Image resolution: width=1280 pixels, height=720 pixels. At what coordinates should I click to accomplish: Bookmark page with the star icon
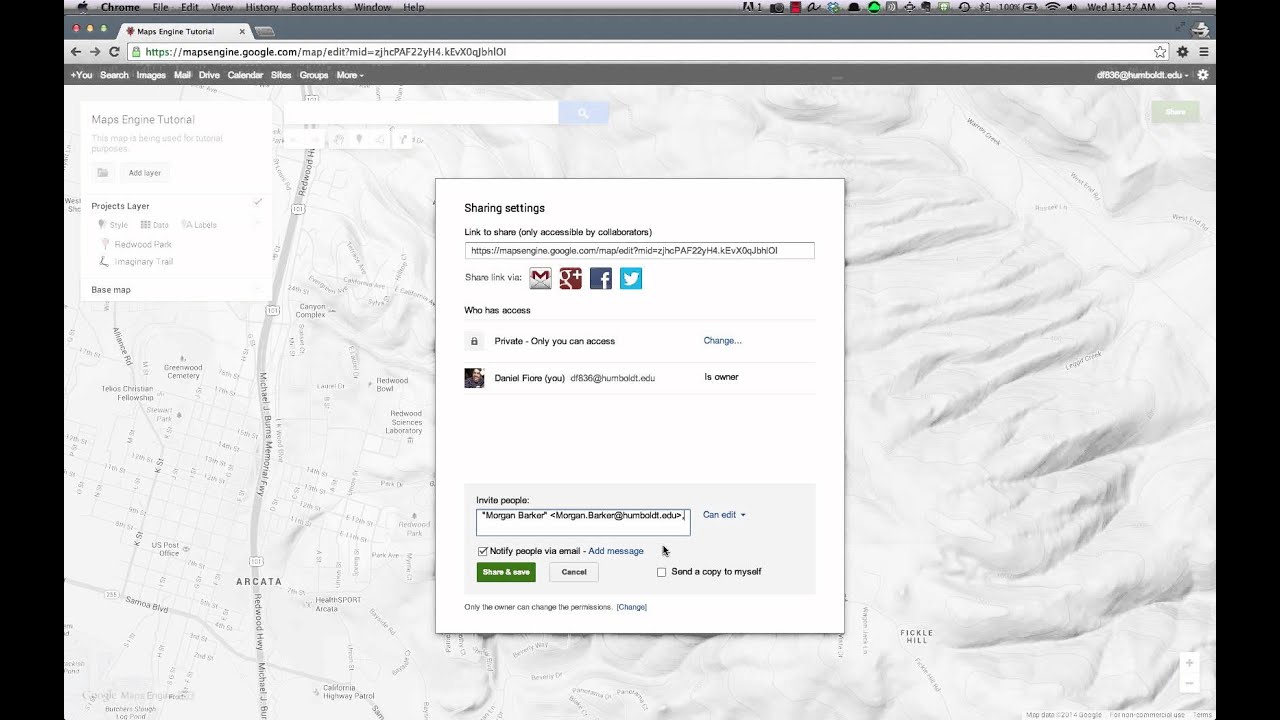coord(1160,51)
